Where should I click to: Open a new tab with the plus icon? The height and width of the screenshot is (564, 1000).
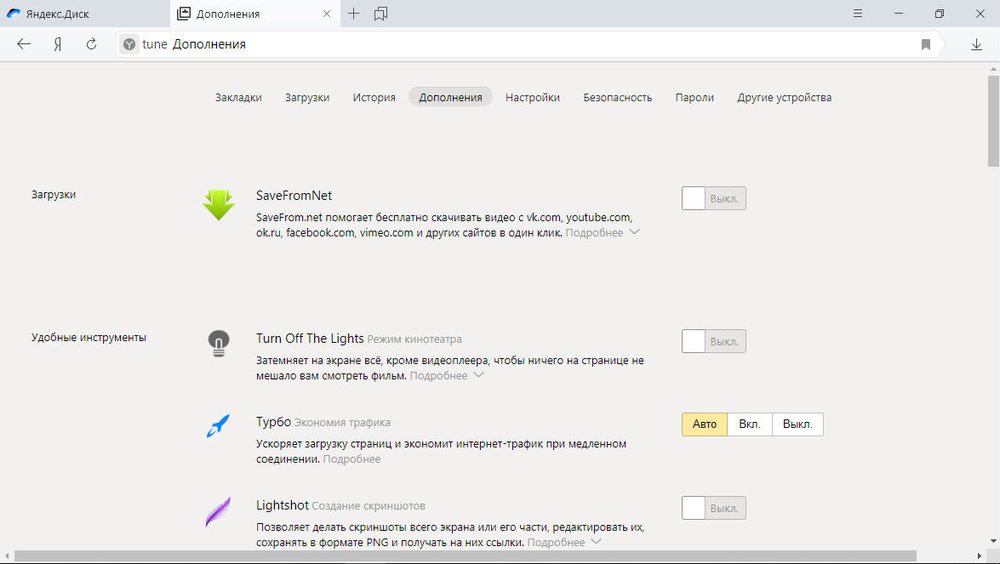353,13
